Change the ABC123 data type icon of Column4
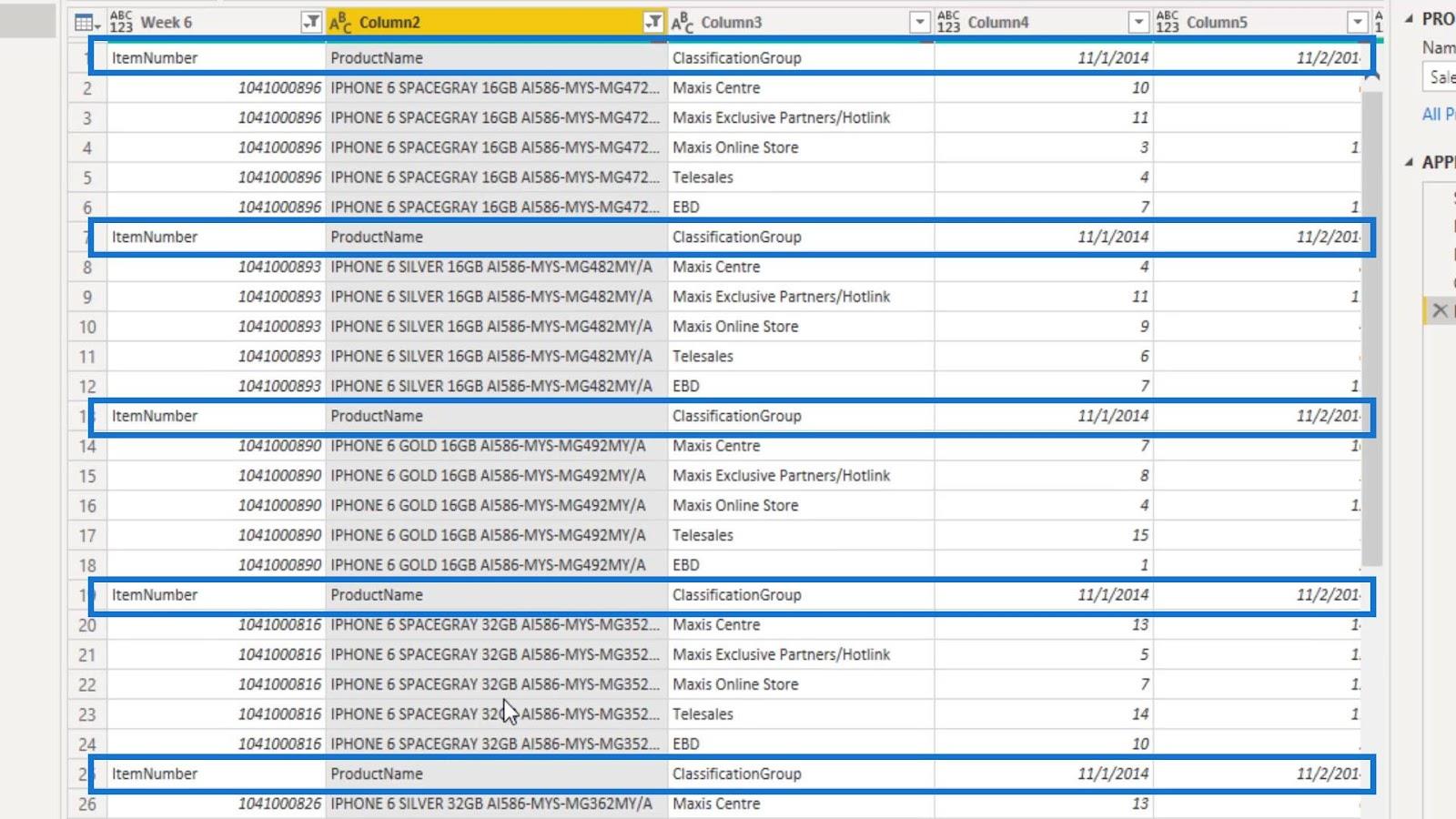1456x819 pixels. pyautogui.click(x=948, y=23)
